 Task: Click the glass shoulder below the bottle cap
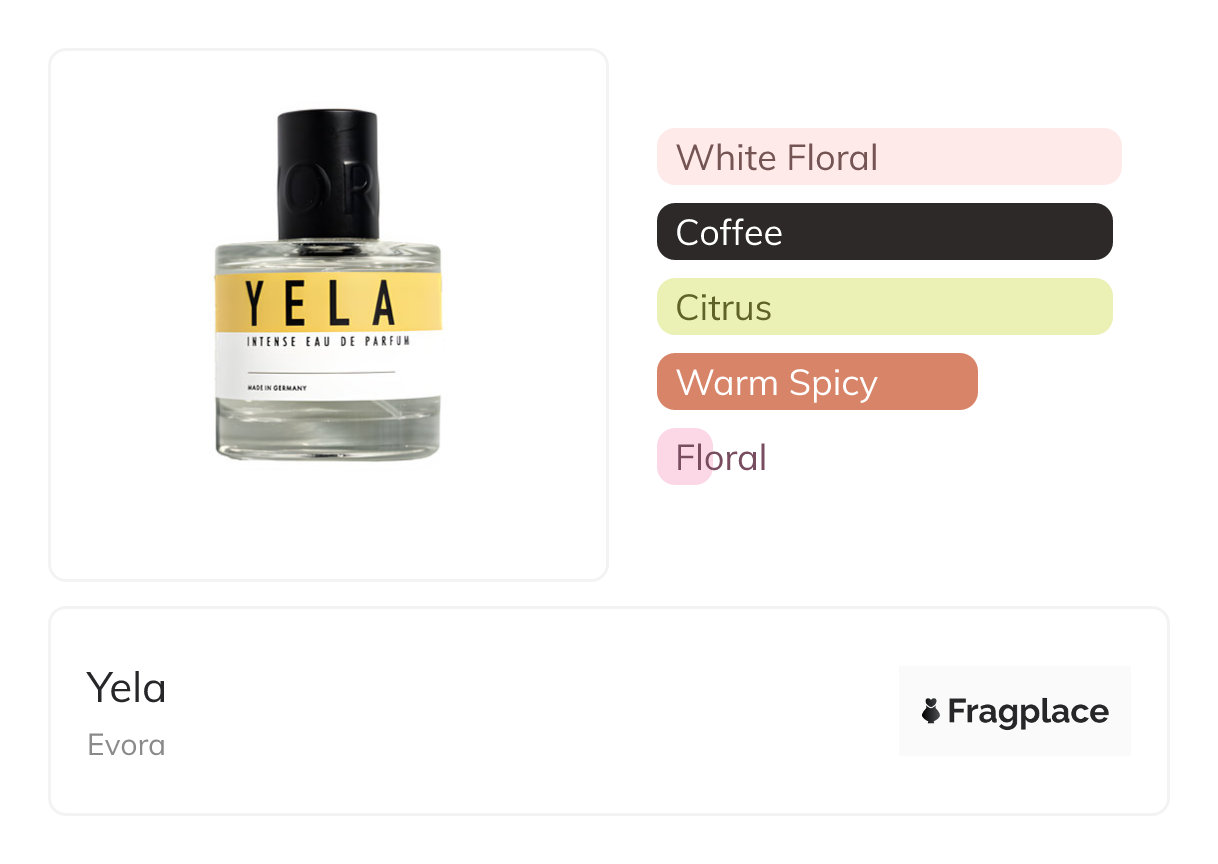[327, 255]
